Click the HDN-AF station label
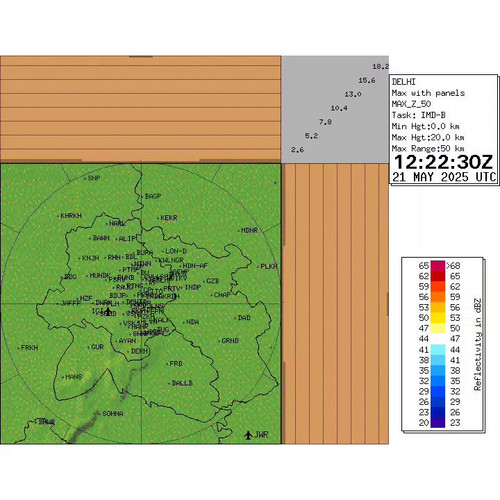The width and height of the screenshot is (500, 500). click(x=195, y=266)
